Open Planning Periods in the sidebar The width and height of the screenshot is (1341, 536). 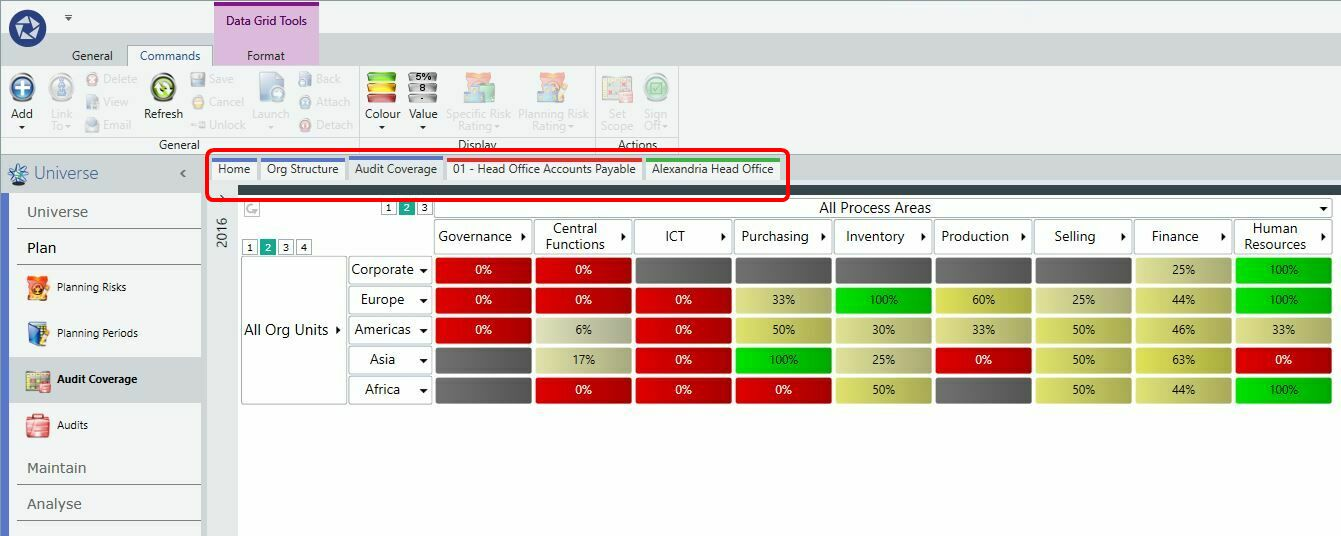tap(99, 334)
